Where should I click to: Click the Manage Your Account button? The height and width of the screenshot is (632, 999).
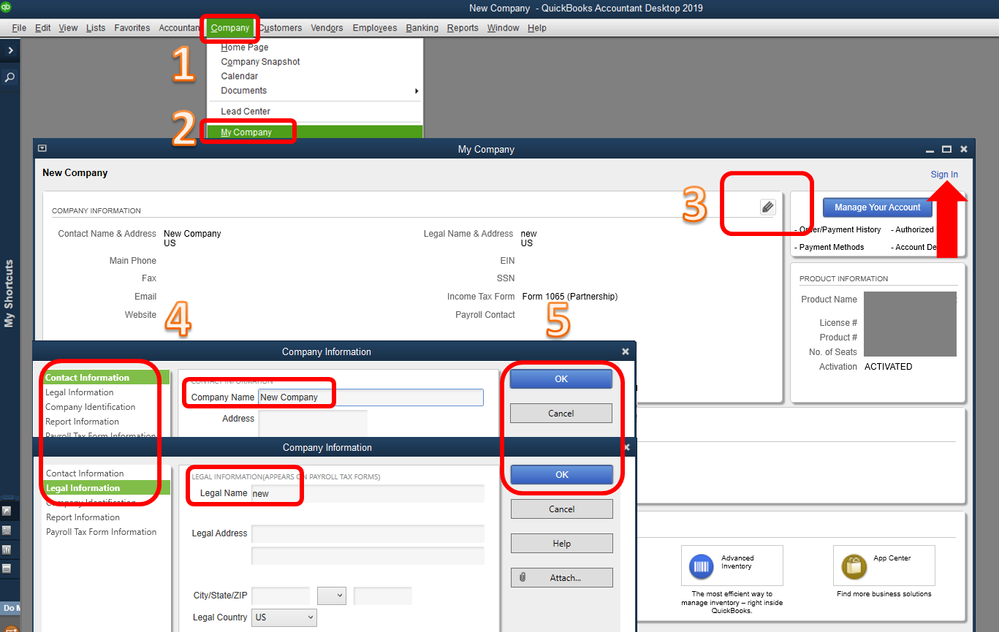coord(877,208)
